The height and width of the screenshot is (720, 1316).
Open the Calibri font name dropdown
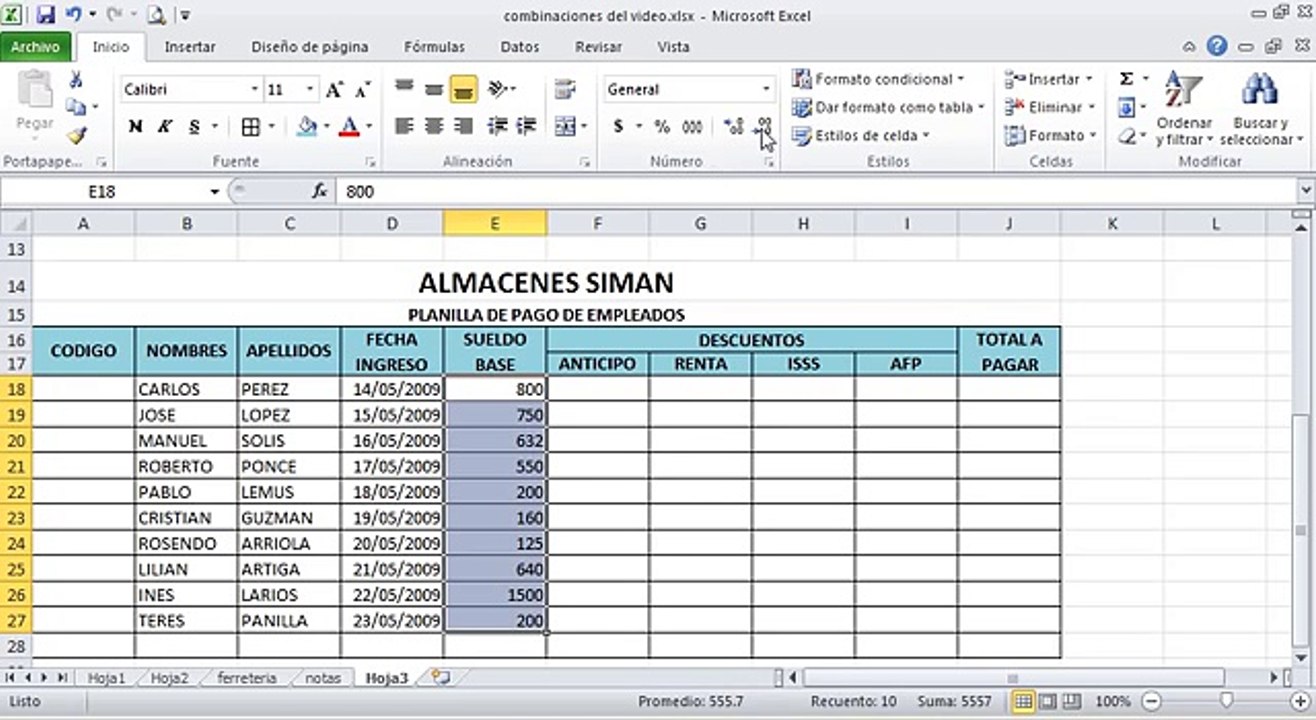254,90
